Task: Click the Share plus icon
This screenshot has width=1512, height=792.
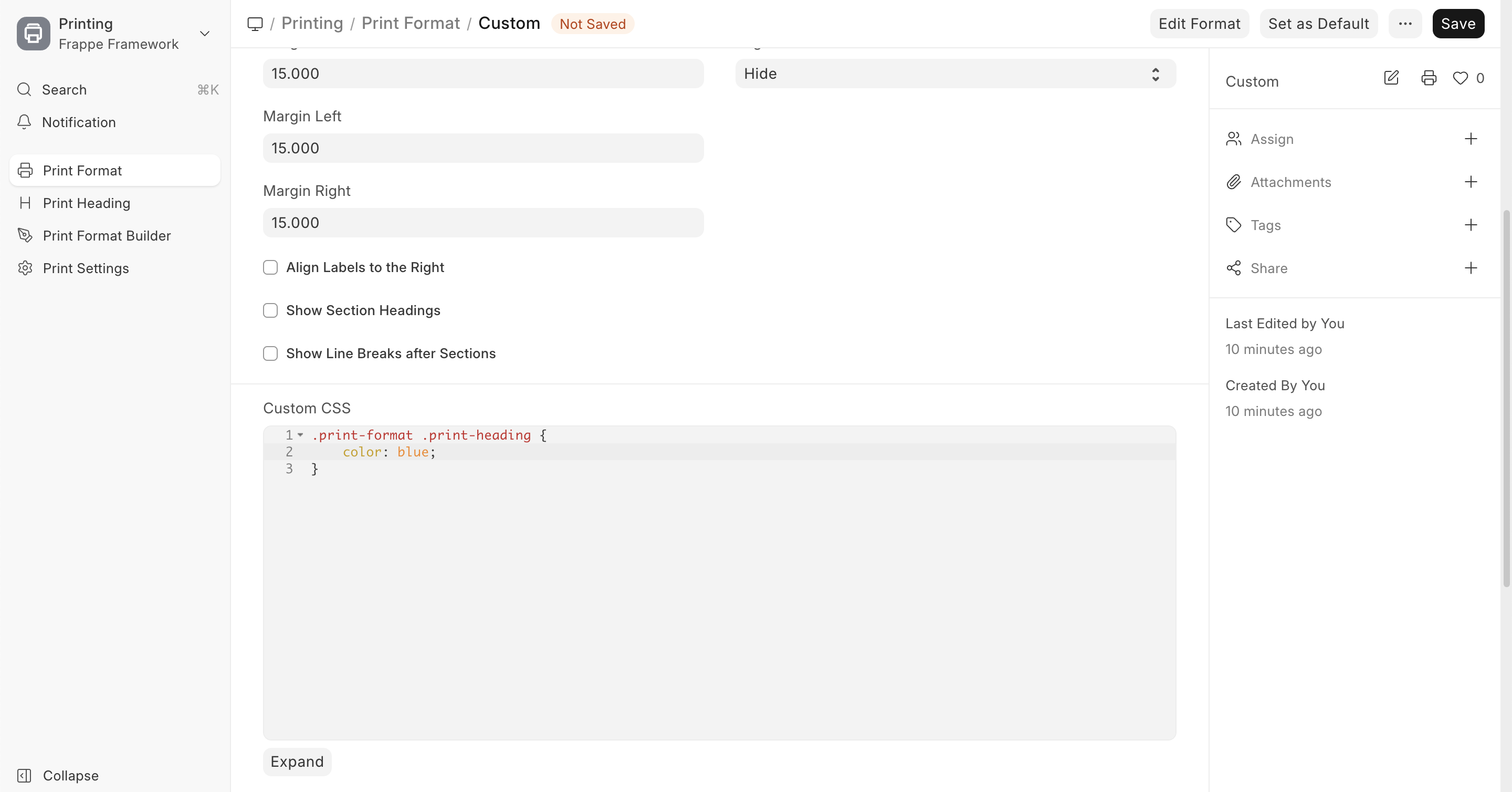Action: point(1471,268)
